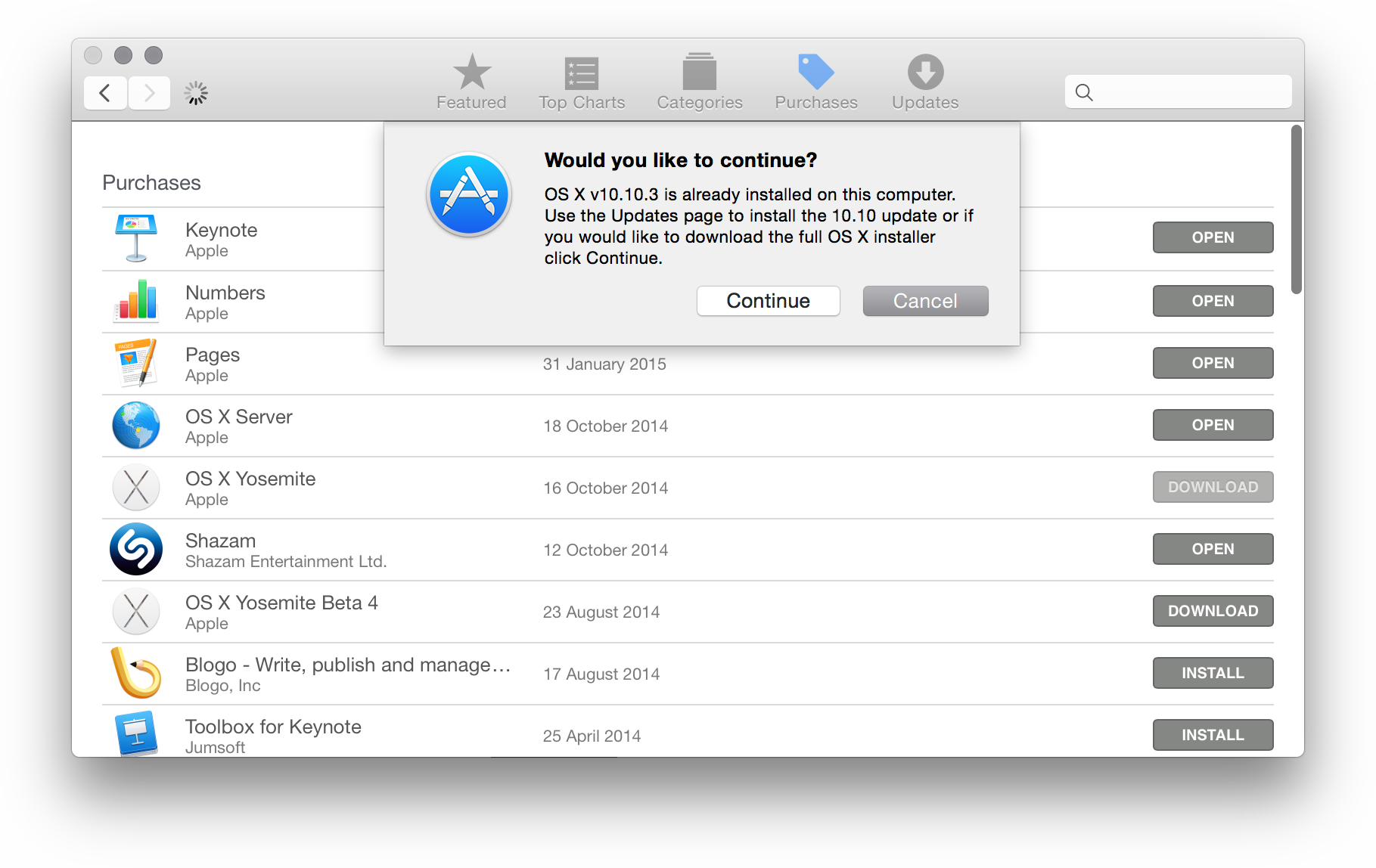Click the Shazam app title
Screen dimensions: 1376x868
pos(221,541)
